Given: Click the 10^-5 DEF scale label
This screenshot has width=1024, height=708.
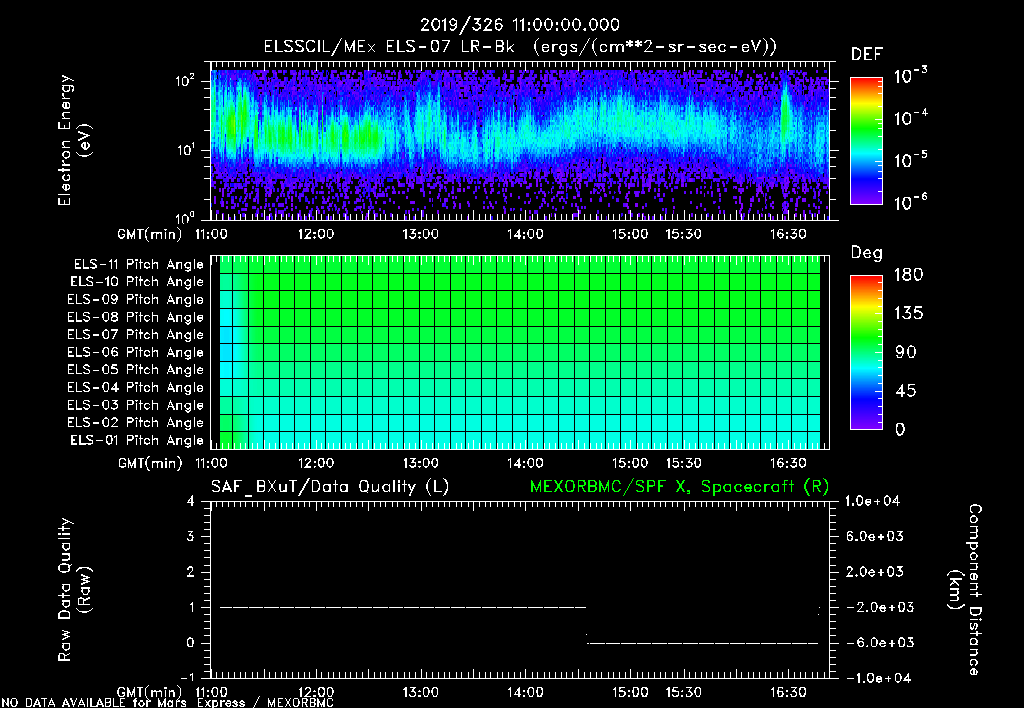Looking at the screenshot, I should (x=910, y=160).
